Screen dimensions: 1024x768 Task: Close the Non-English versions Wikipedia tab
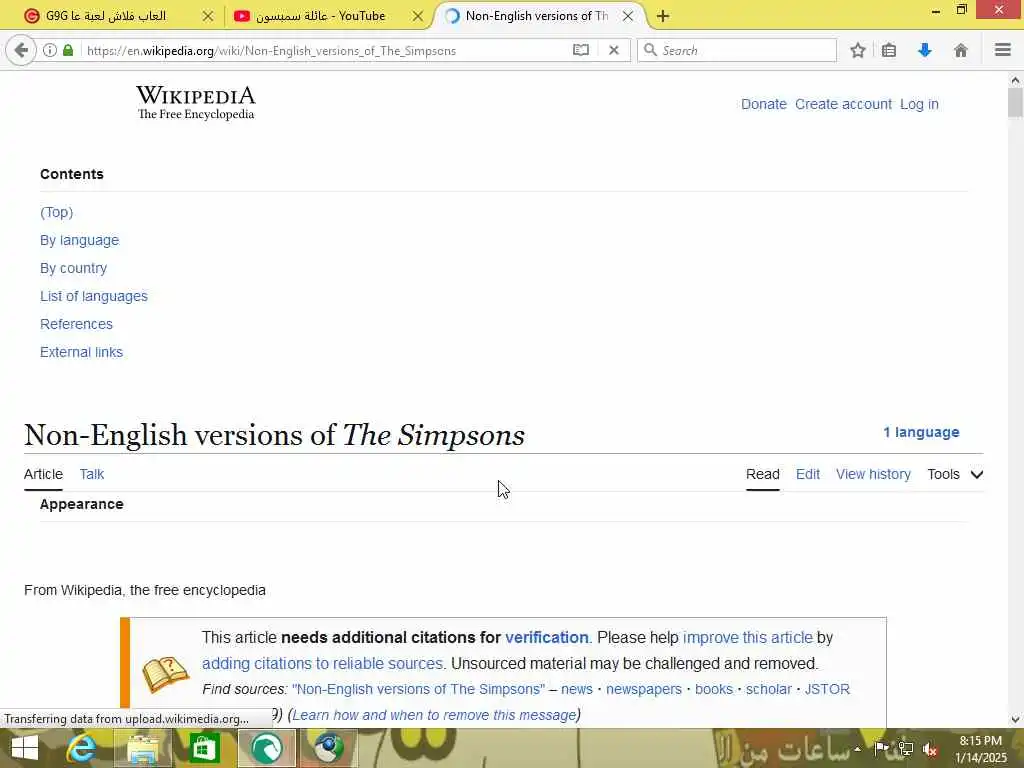tap(628, 16)
